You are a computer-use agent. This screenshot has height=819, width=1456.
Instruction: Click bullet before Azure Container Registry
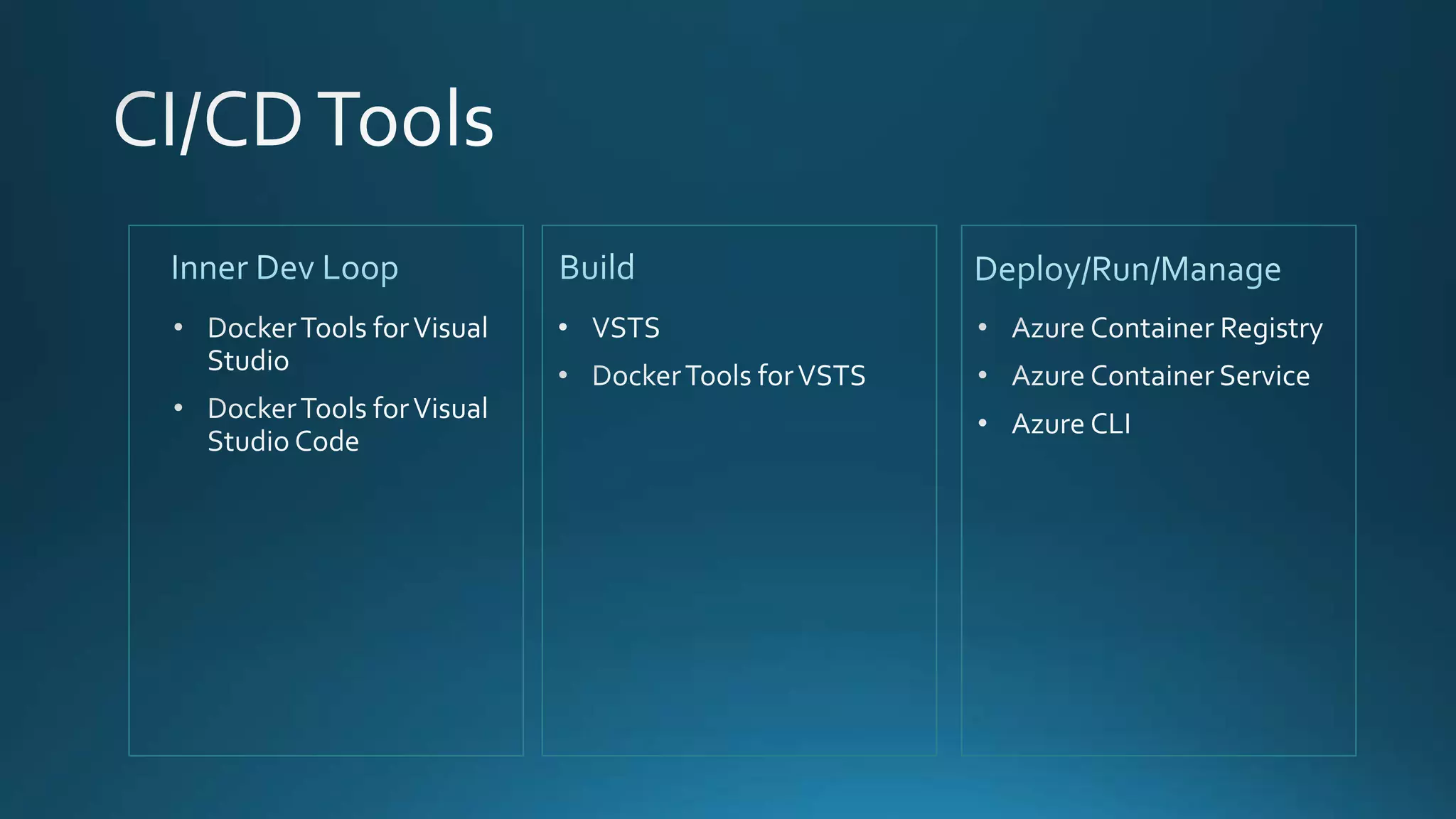click(983, 327)
